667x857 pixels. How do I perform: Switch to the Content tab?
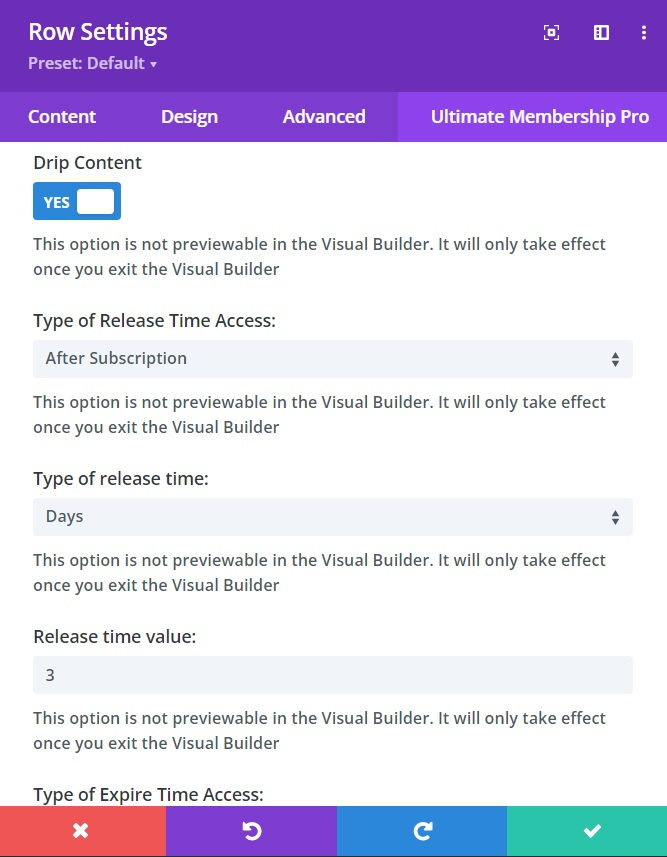[62, 117]
